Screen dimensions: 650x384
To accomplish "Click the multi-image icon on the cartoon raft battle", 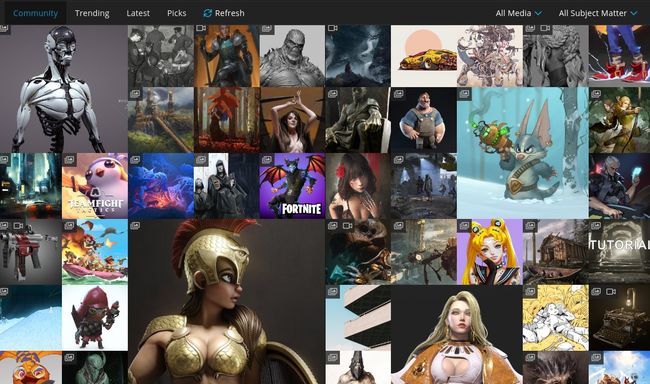I will pyautogui.click(x=69, y=226).
